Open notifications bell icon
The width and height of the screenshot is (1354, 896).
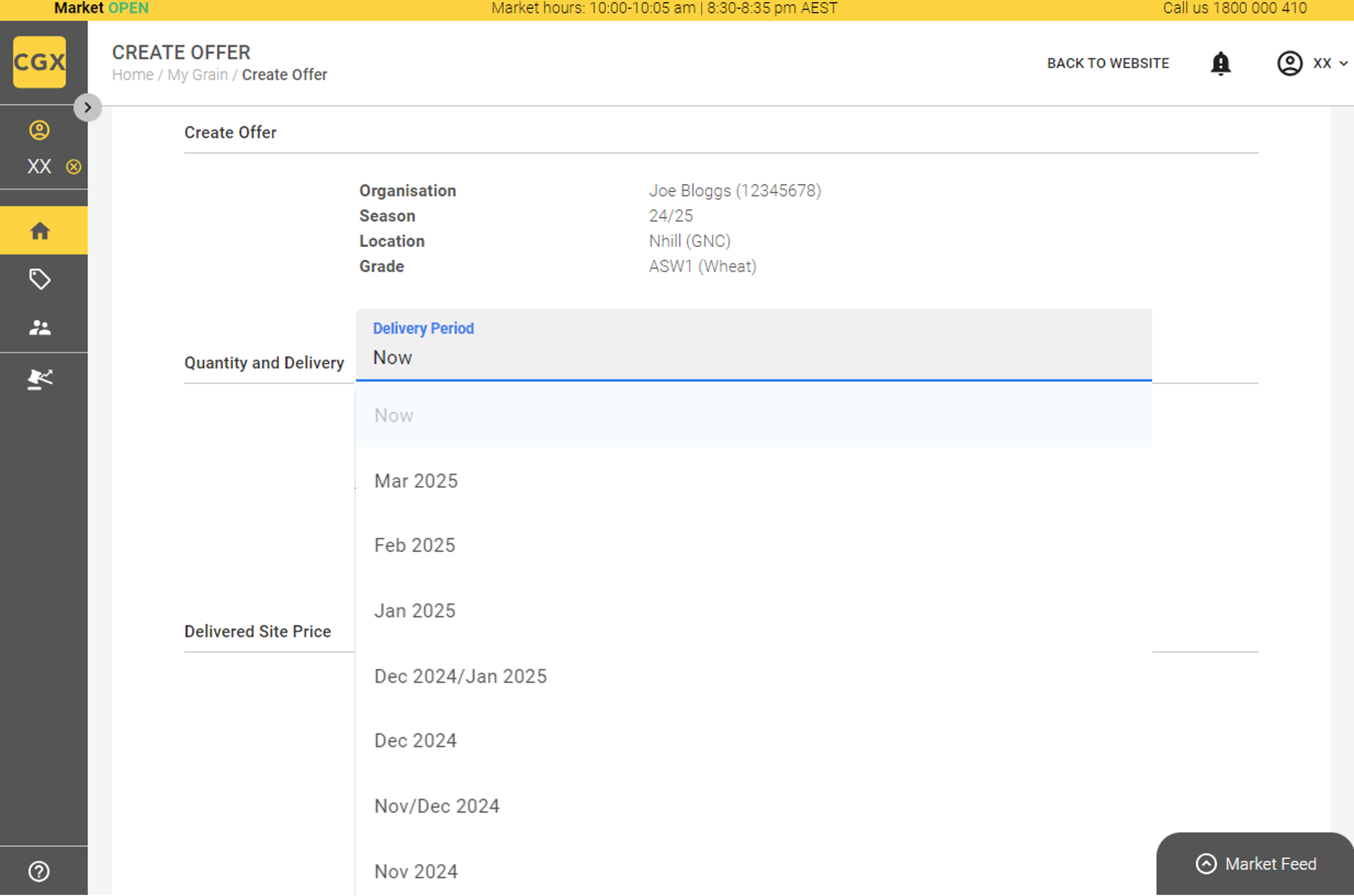(1220, 63)
